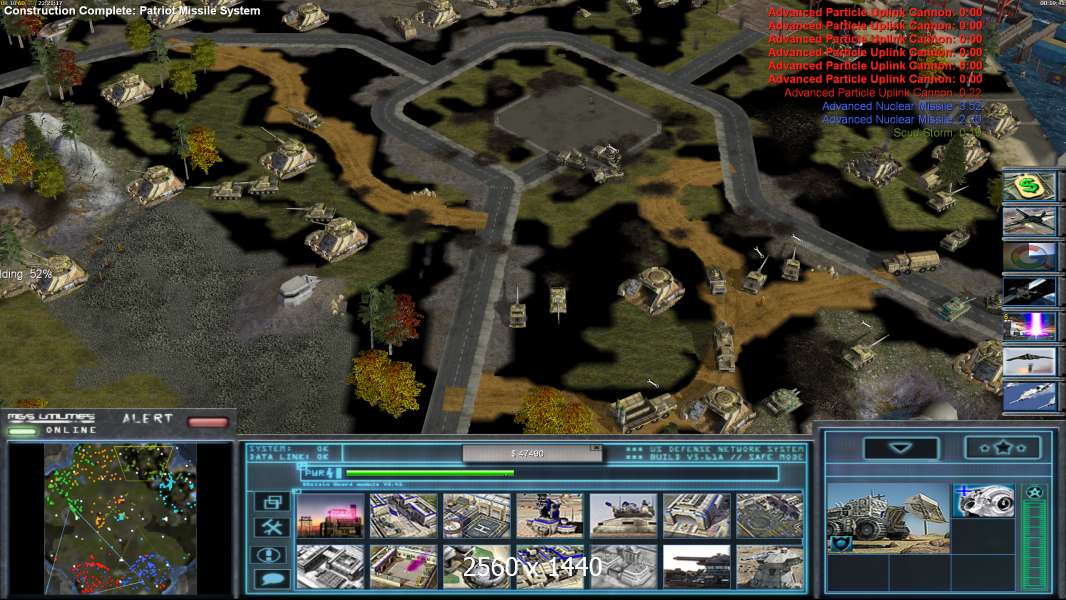Pick the tan armored turret build icon
Viewport: 1066px width, 600px height.
[x=623, y=516]
